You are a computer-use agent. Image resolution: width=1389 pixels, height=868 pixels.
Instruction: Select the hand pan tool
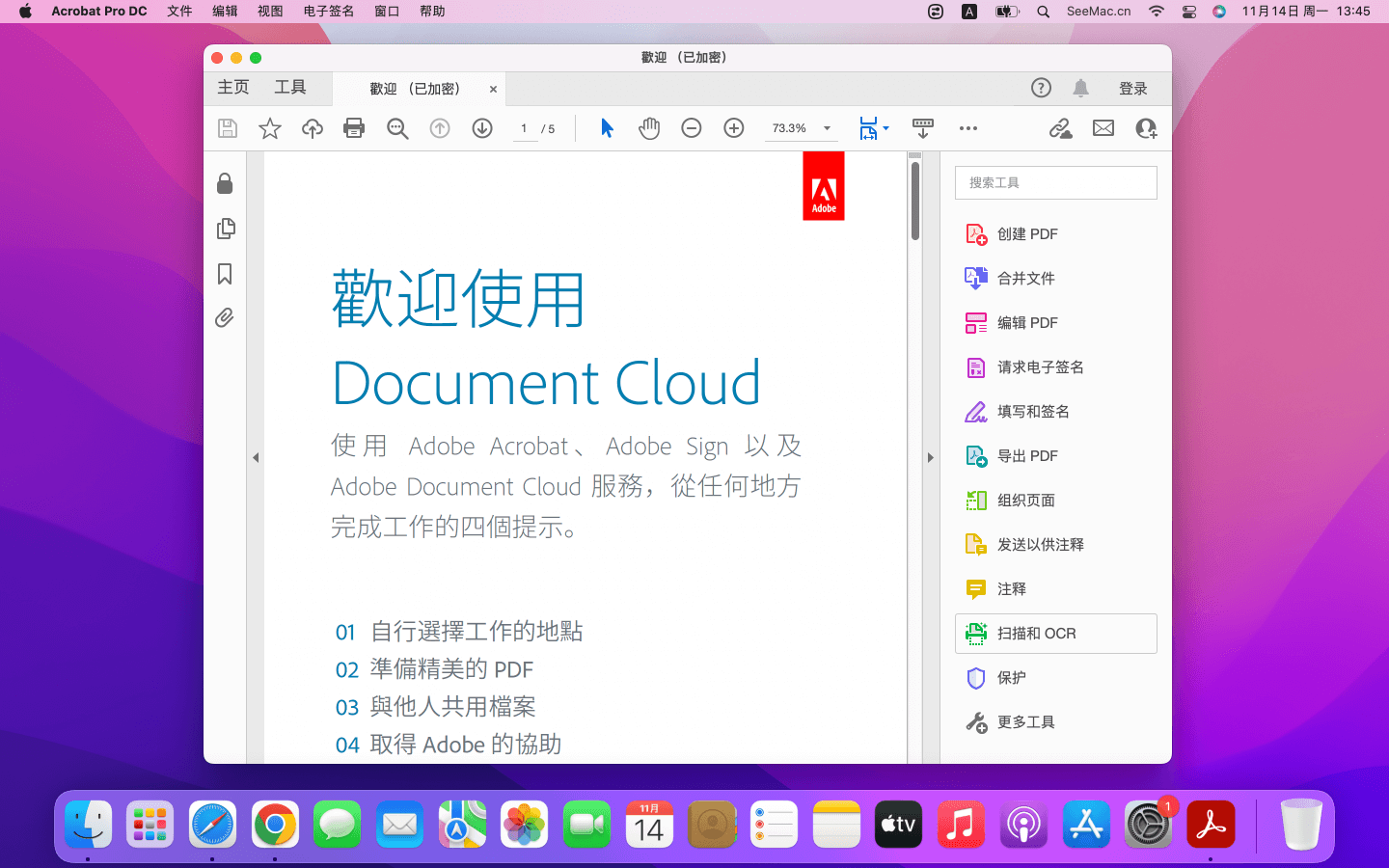point(649,128)
